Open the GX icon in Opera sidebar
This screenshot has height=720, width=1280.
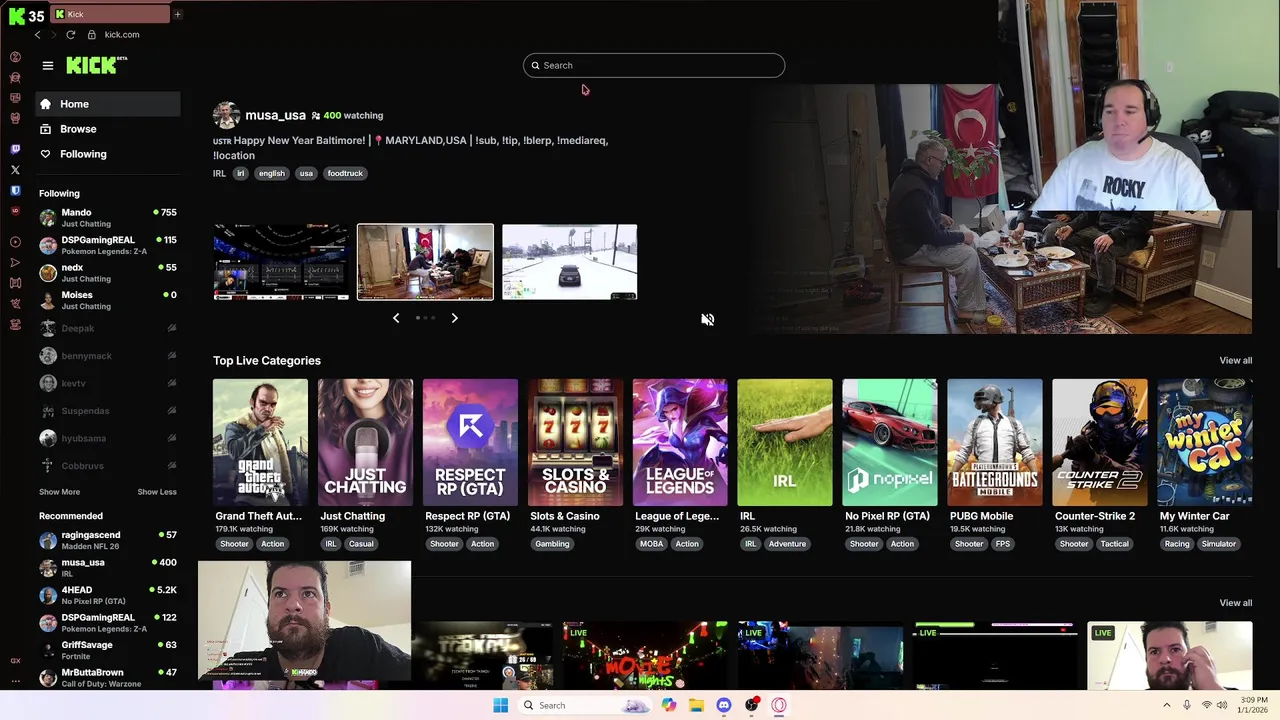(15, 661)
